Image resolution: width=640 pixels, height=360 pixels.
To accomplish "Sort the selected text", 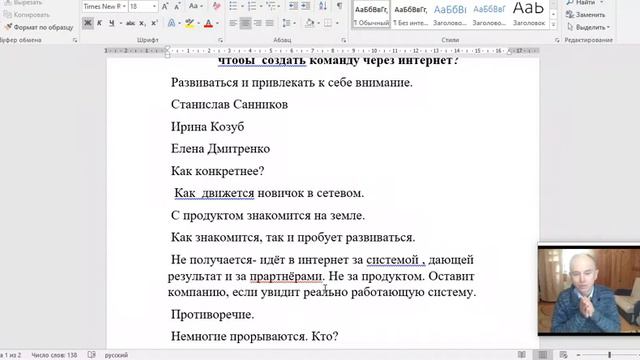I will (322, 6).
